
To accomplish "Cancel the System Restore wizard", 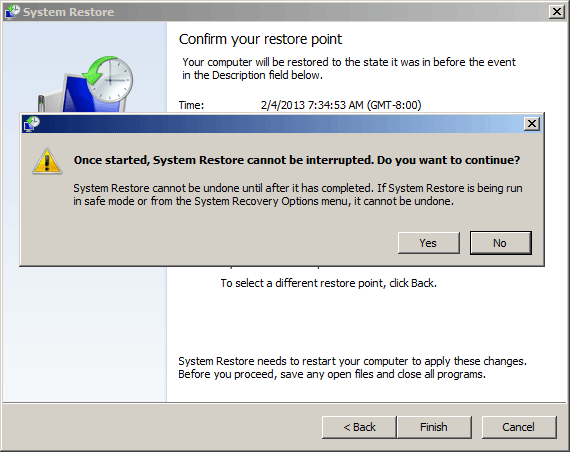I will click(519, 427).
